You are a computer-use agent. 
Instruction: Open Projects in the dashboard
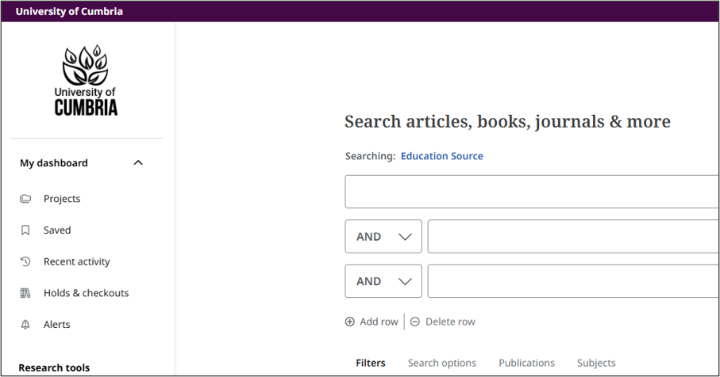click(62, 199)
